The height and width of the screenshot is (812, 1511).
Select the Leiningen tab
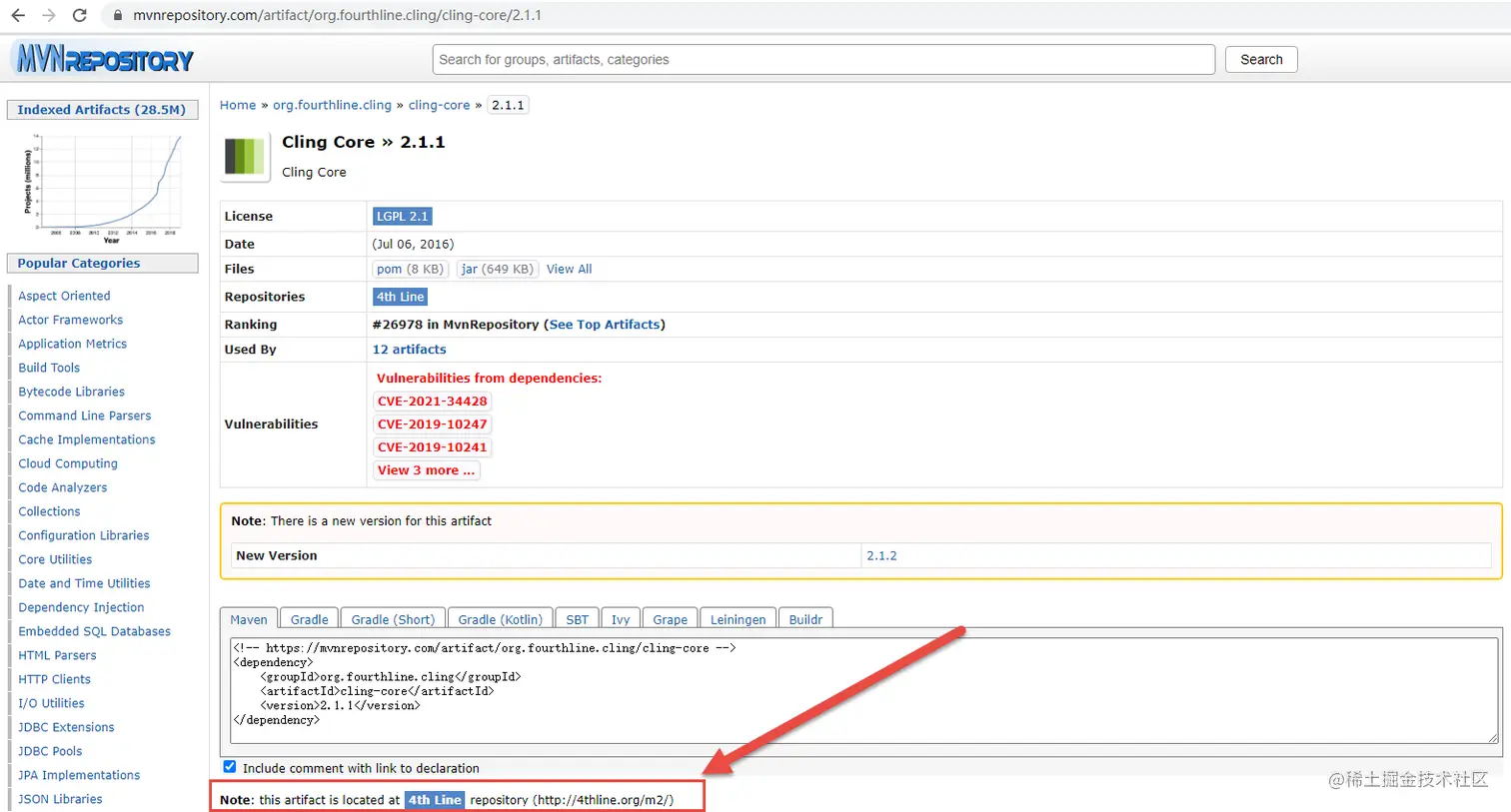738,619
